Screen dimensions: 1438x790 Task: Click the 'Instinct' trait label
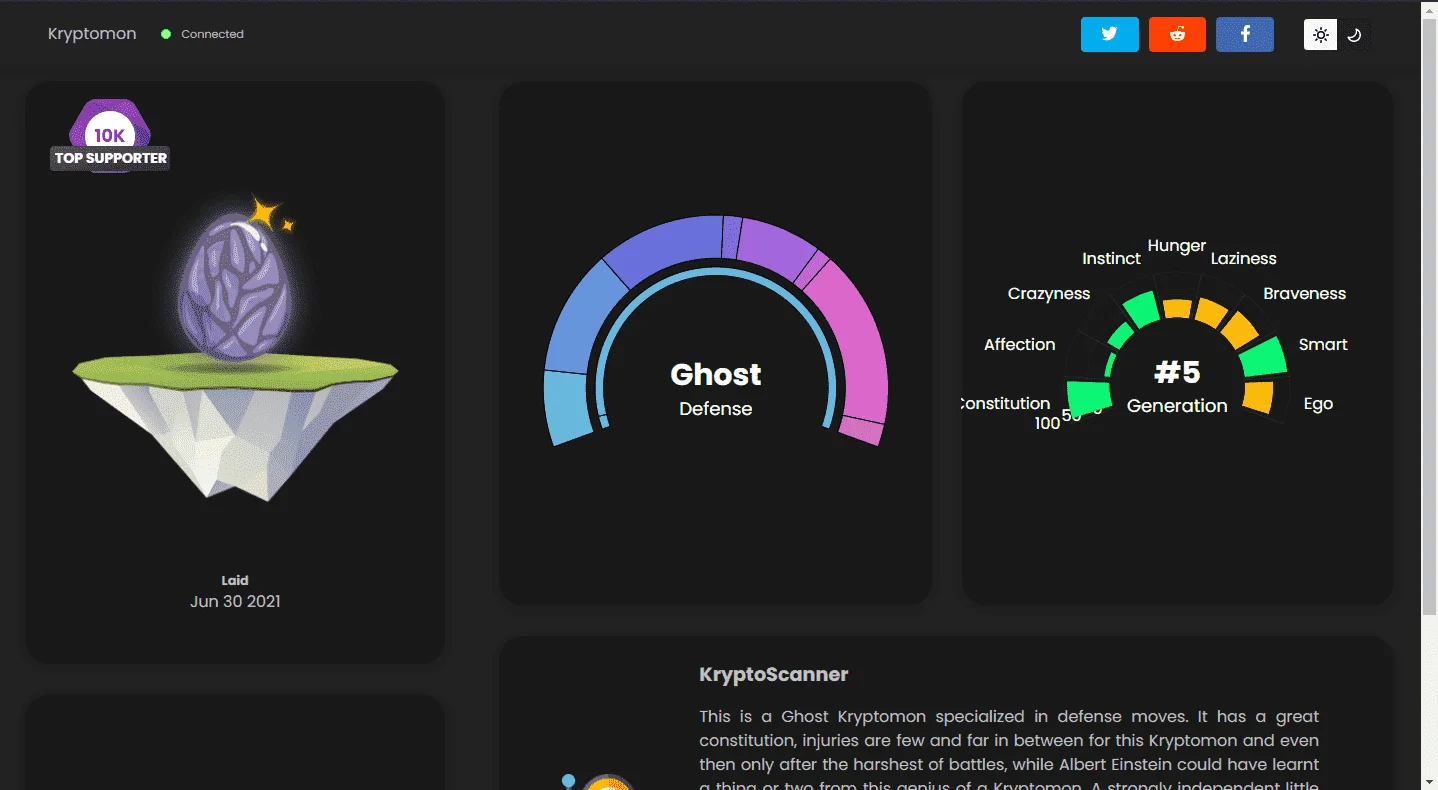1111,258
